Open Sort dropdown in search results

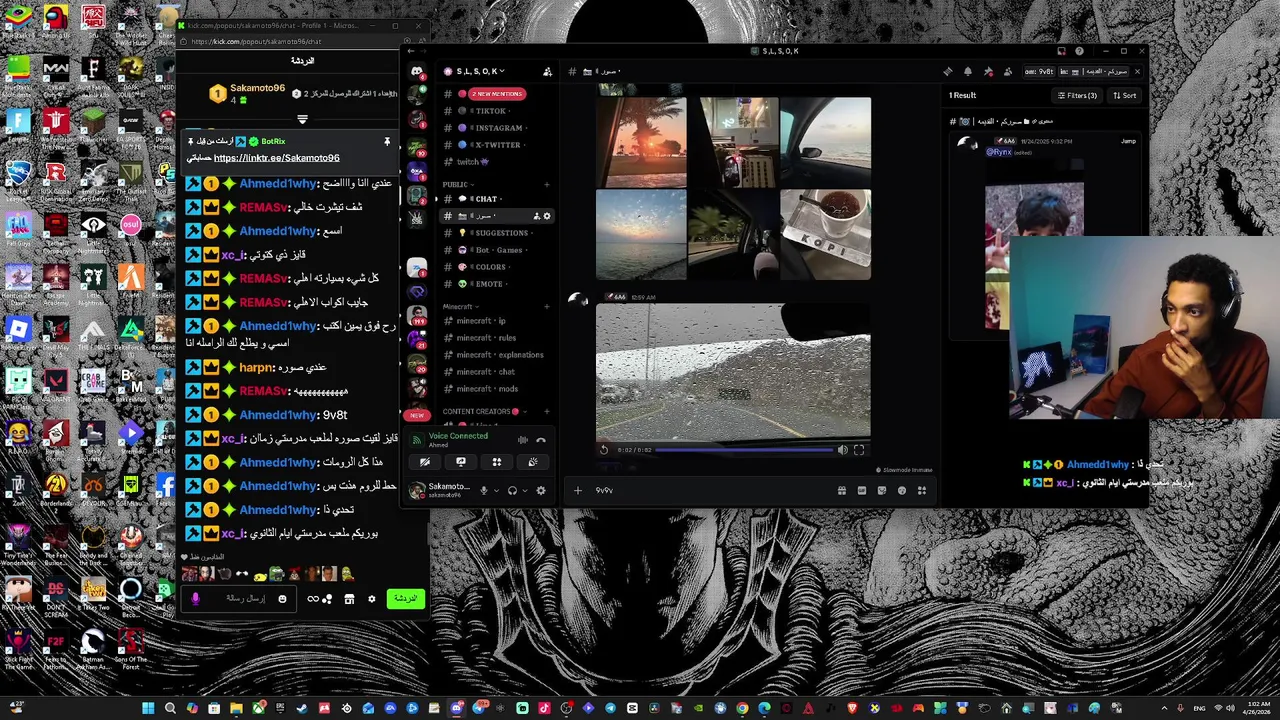(x=1125, y=95)
